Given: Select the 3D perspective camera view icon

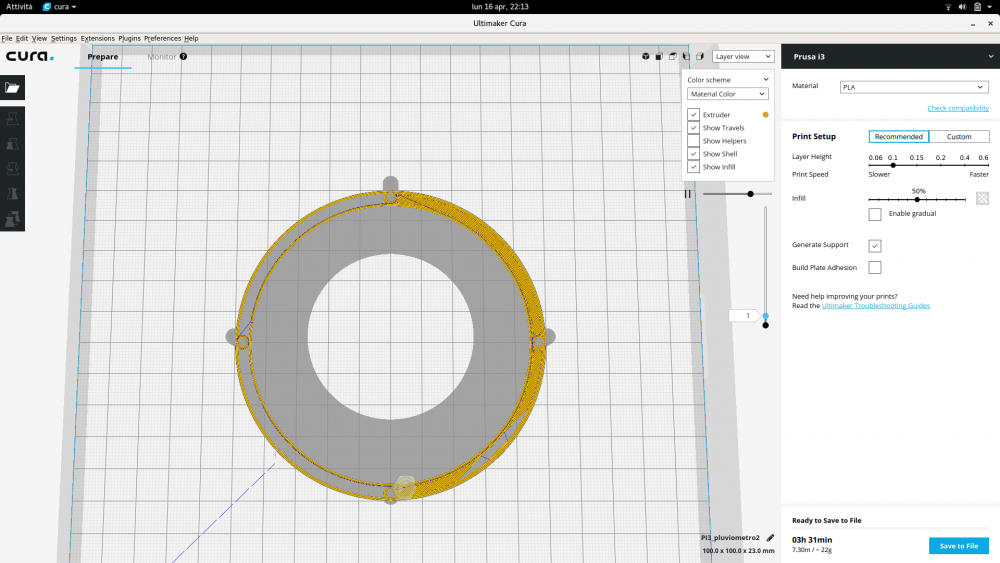Looking at the screenshot, I should click(x=645, y=57).
